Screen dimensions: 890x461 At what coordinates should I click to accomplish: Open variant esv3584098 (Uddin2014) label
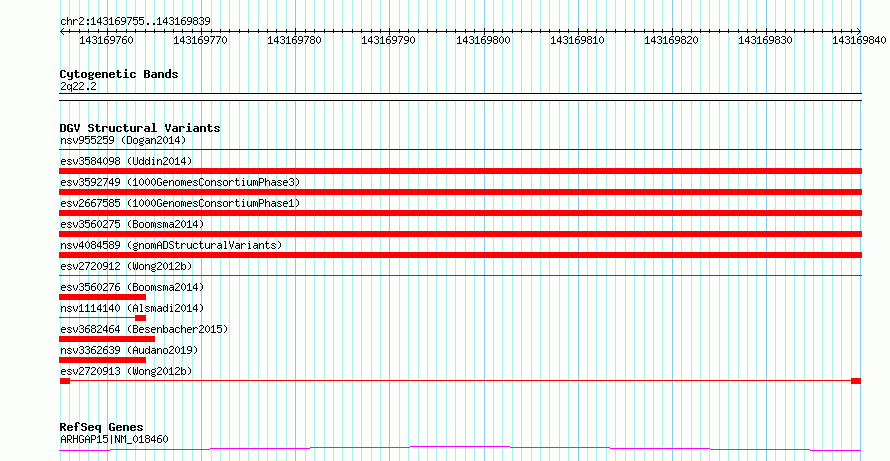[x=126, y=161]
